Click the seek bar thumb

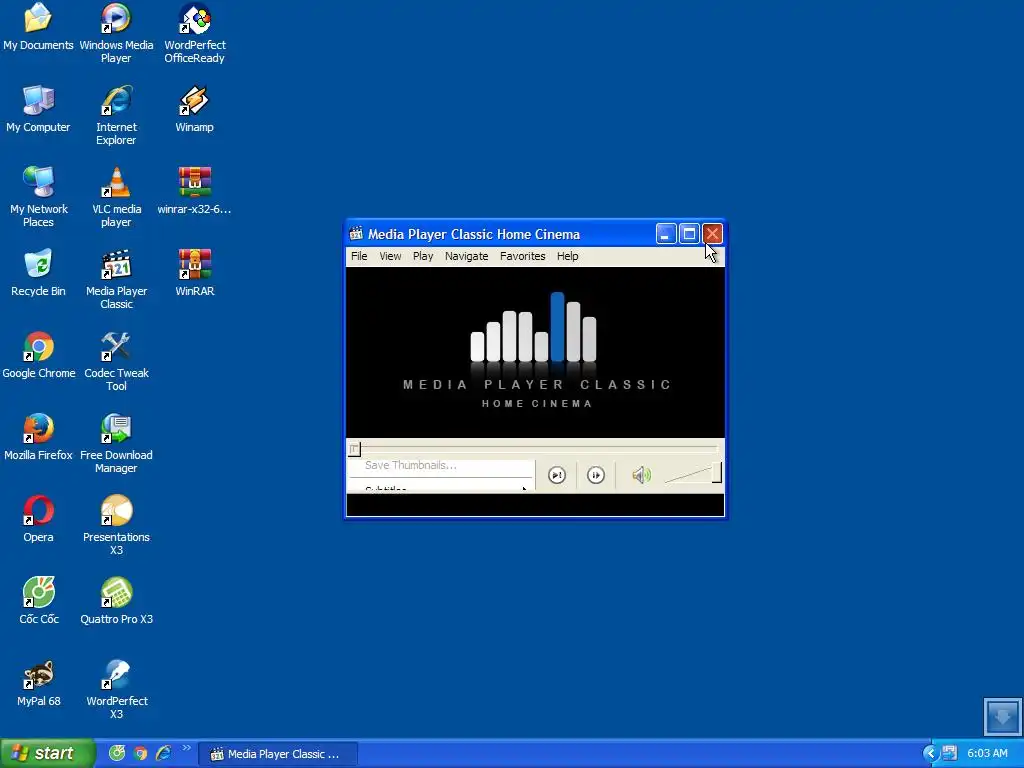[x=354, y=449]
